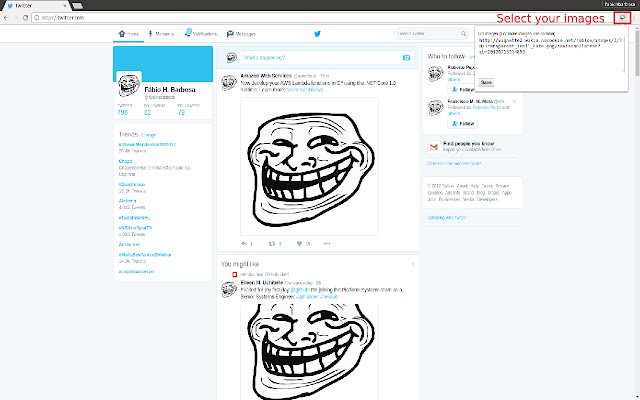
Task: Click the Change trends link
Action: click(x=149, y=135)
